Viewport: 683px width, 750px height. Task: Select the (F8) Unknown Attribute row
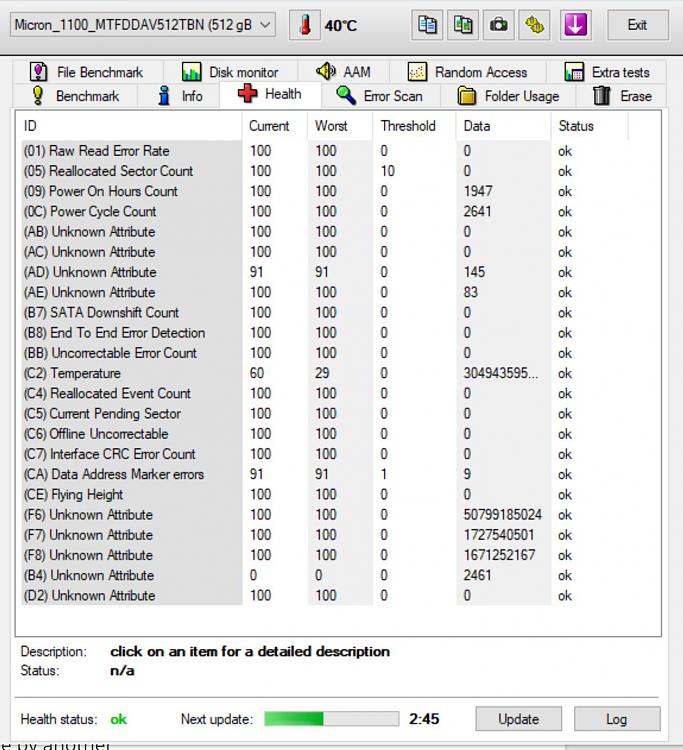pyautogui.click(x=324, y=555)
